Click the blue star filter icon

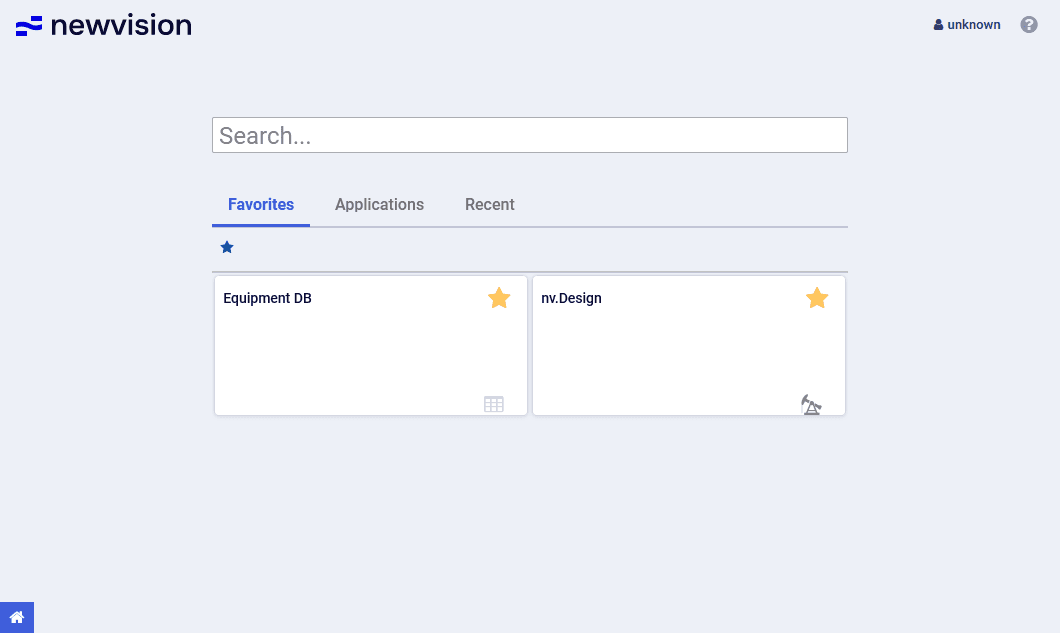pyautogui.click(x=227, y=247)
